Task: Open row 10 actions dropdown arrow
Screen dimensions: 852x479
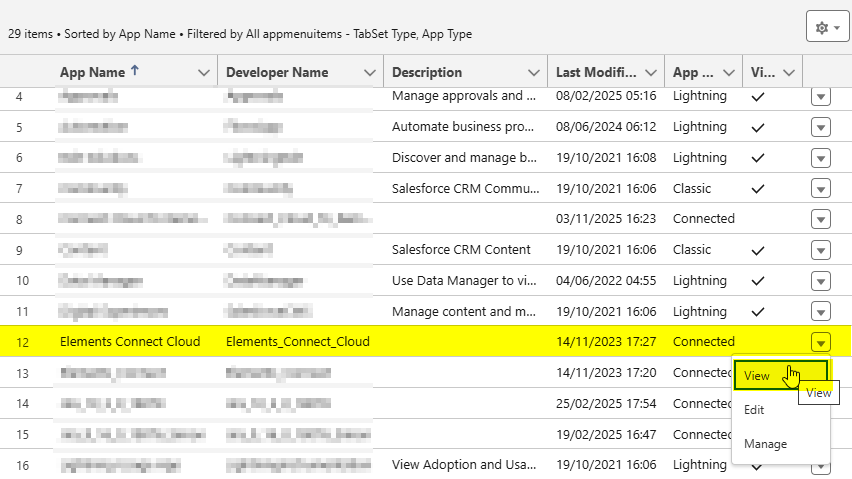Action: 821,281
